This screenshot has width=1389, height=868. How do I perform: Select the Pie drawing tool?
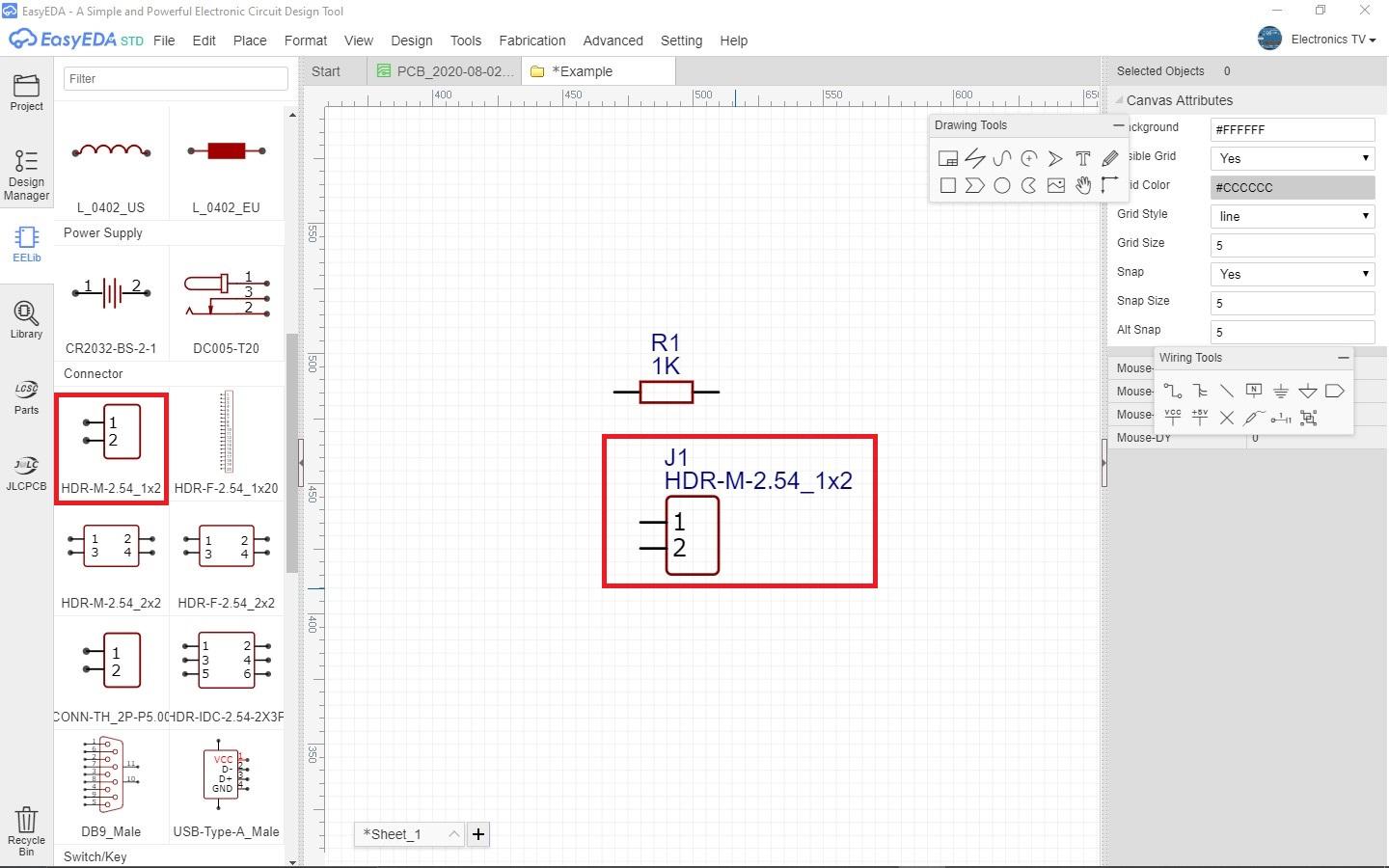[x=1029, y=185]
